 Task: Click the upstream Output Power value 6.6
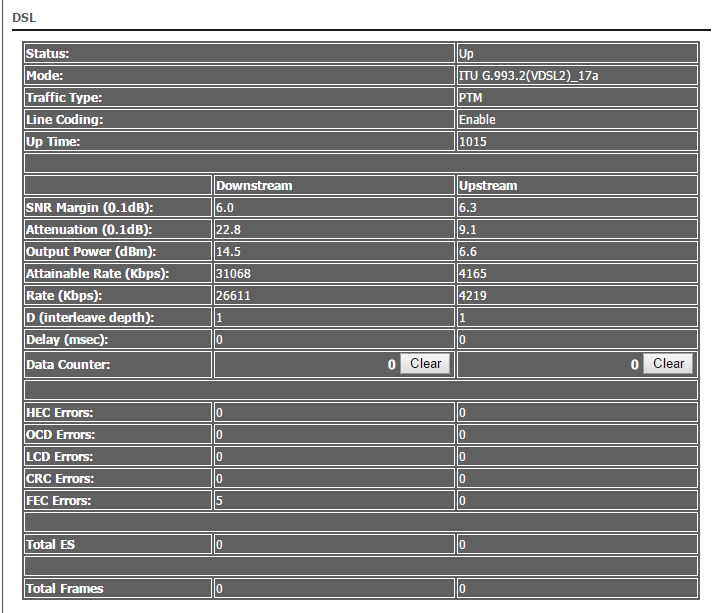468,252
